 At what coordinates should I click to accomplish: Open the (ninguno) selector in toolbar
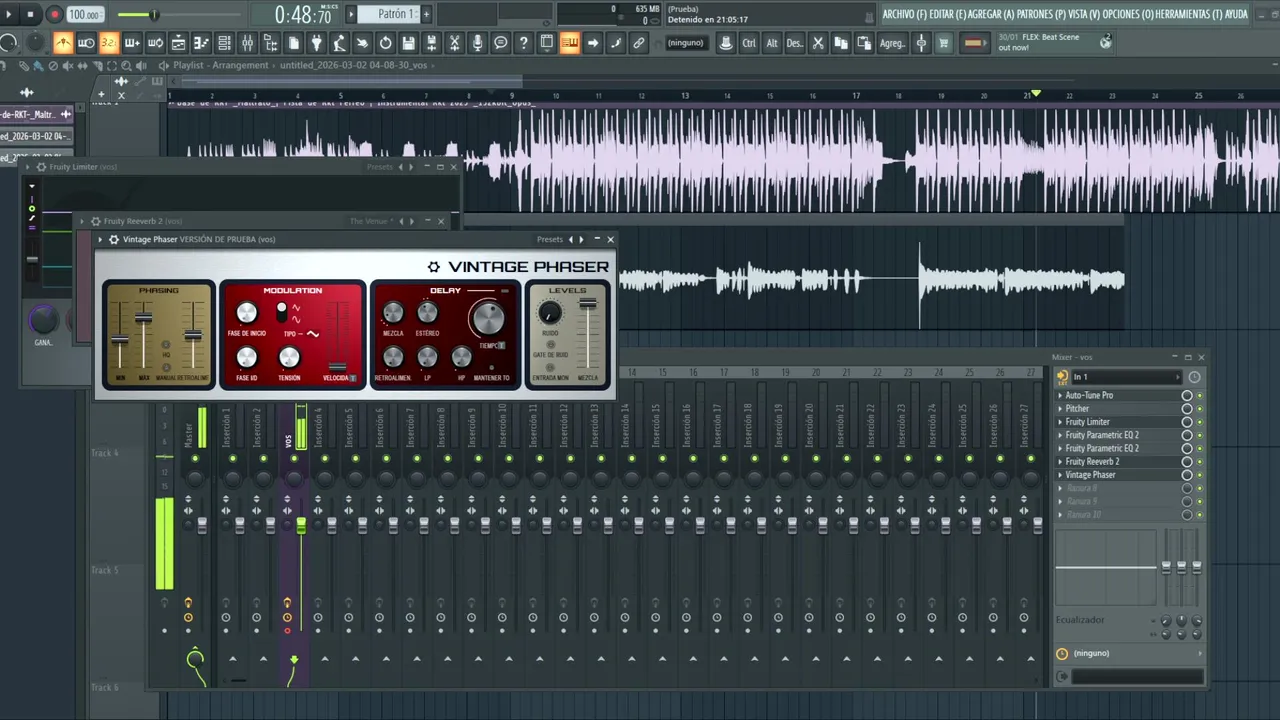pyautogui.click(x=686, y=43)
